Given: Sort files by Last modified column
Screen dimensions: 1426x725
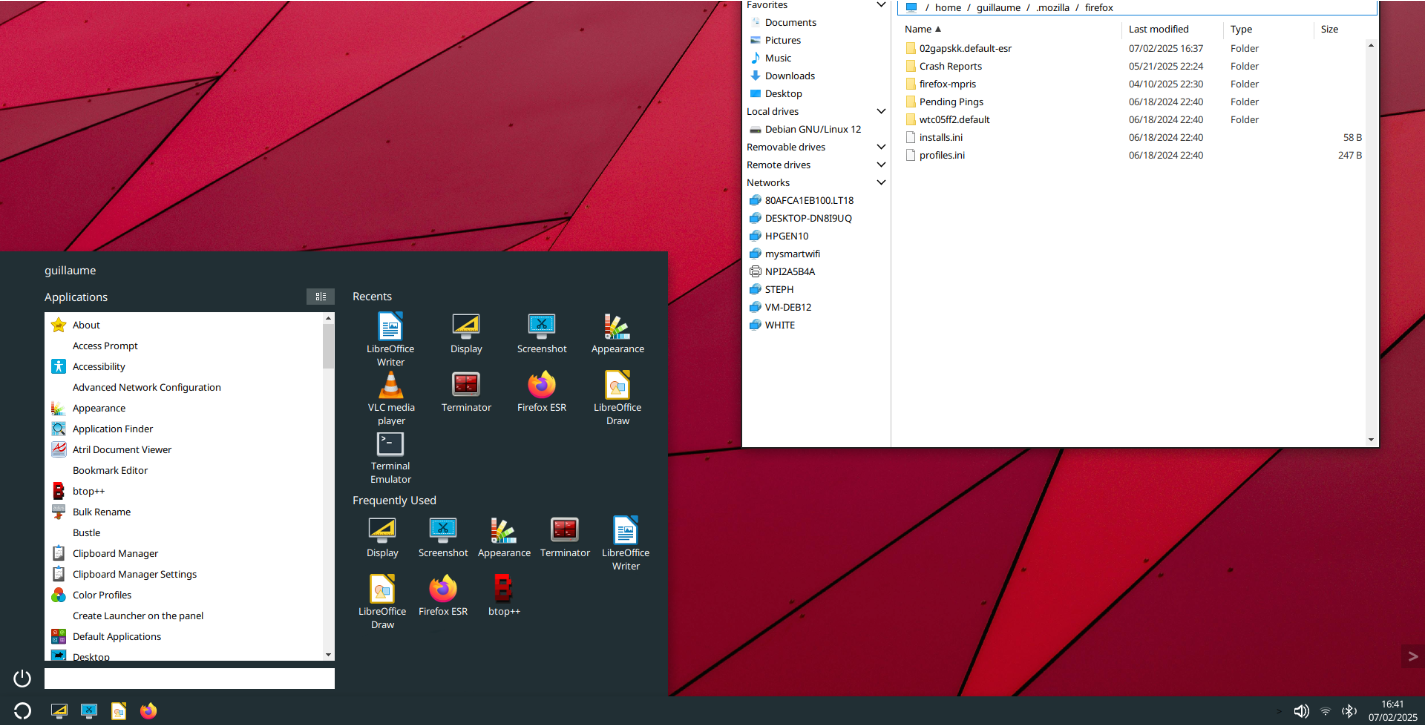Looking at the screenshot, I should click(x=1158, y=30).
